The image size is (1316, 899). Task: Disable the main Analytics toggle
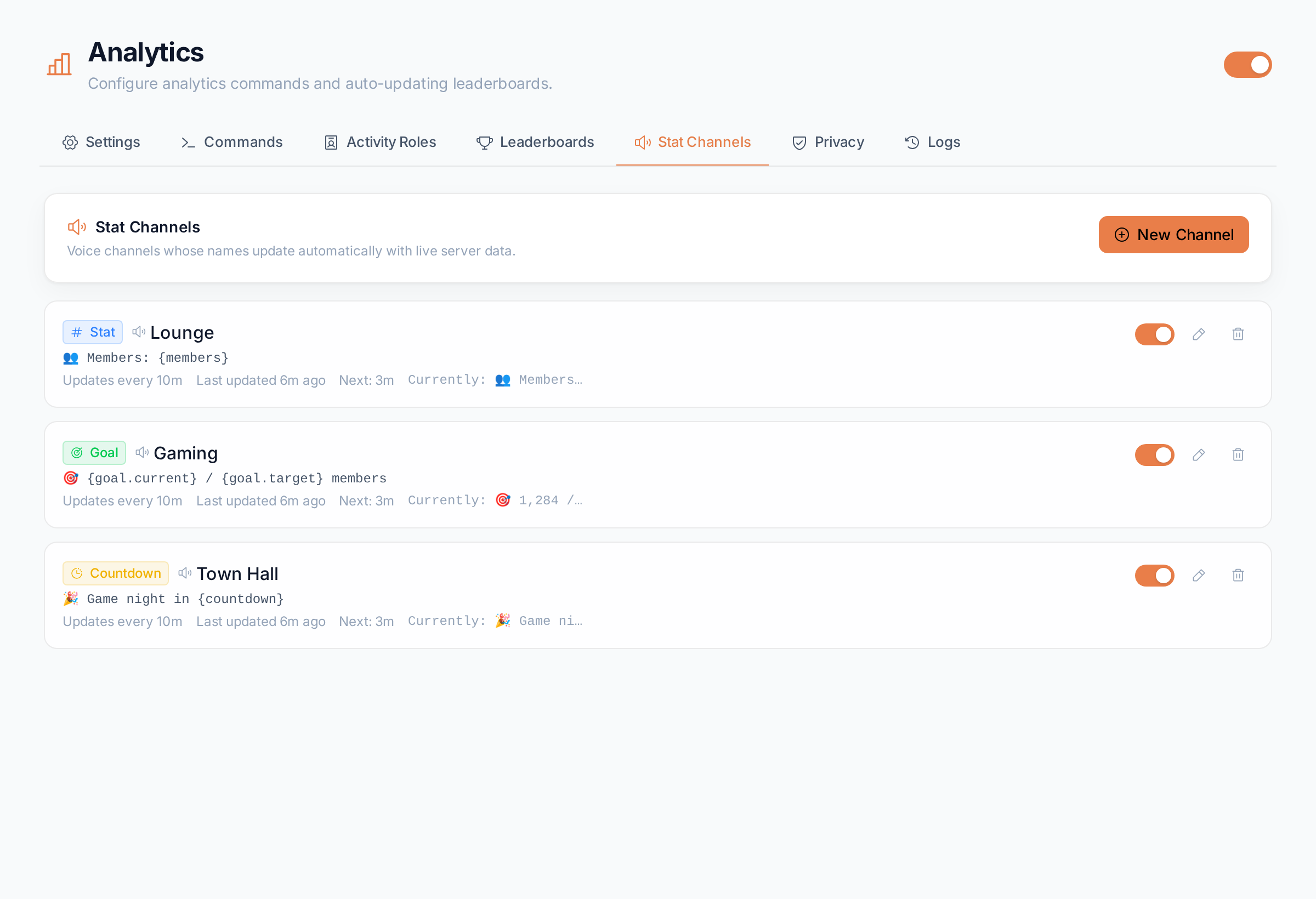click(x=1247, y=65)
